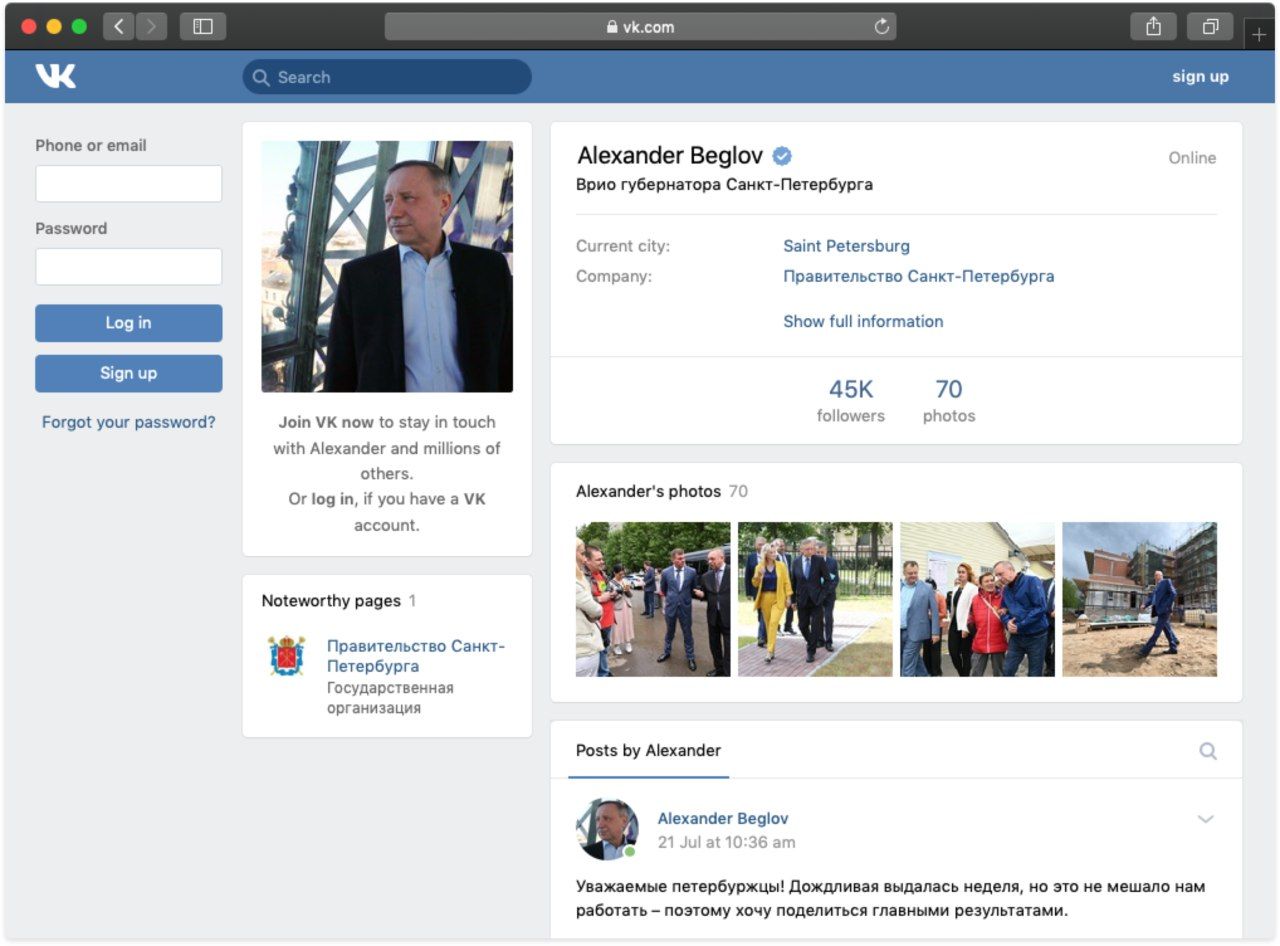Click Safari forward arrow
This screenshot has height=946, width=1280.
(151, 27)
